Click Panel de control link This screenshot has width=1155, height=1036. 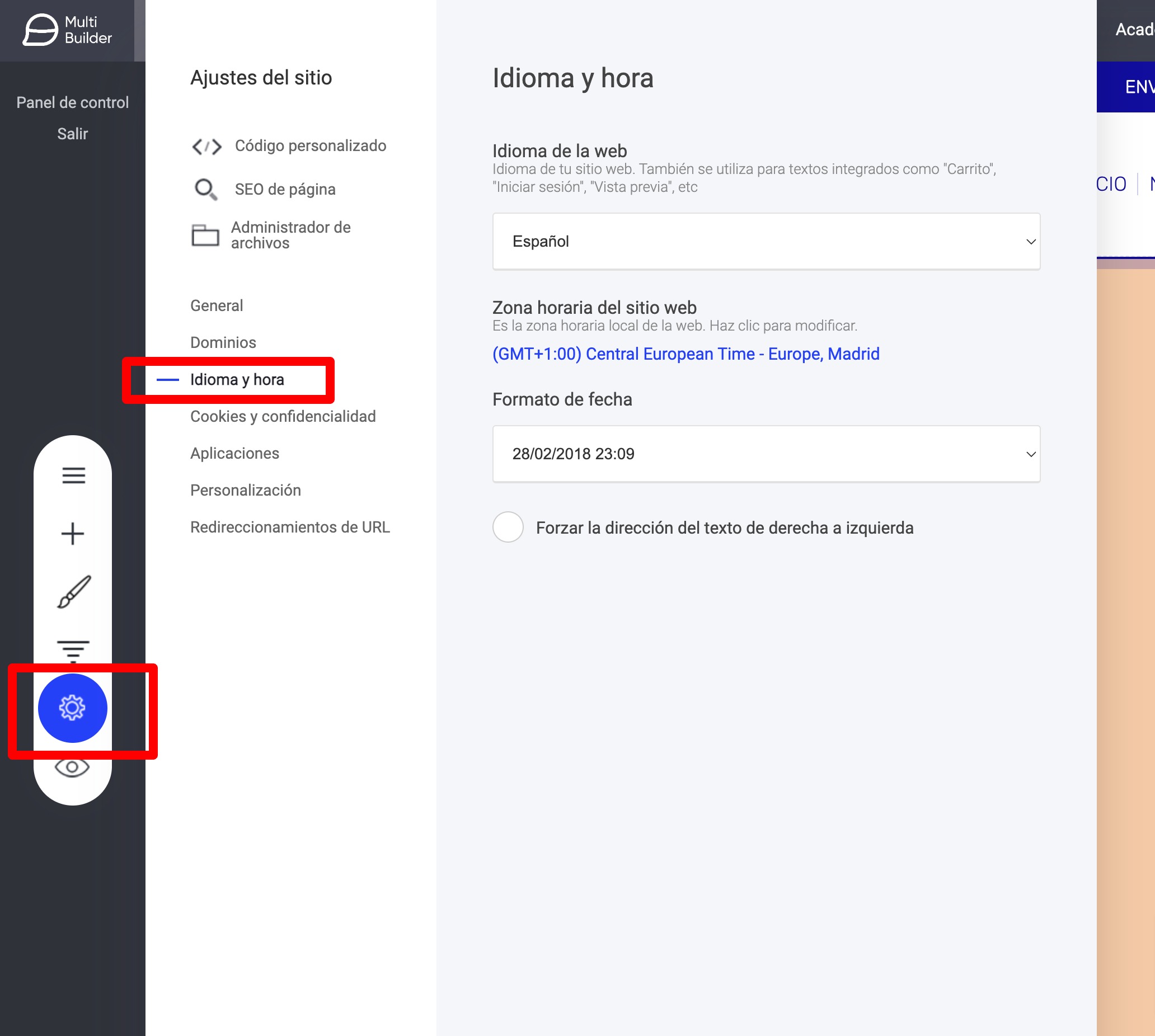click(x=72, y=102)
